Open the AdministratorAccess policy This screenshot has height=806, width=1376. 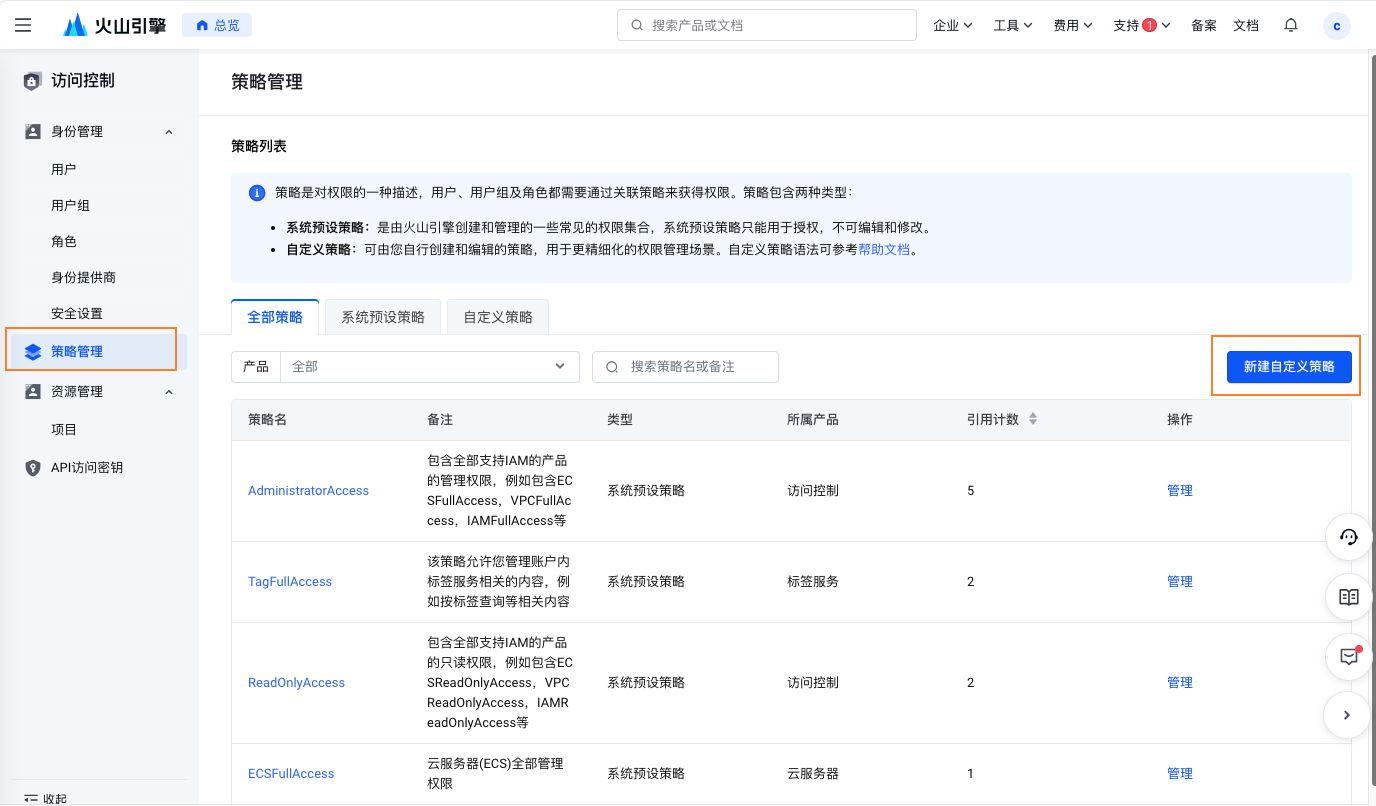click(x=308, y=491)
